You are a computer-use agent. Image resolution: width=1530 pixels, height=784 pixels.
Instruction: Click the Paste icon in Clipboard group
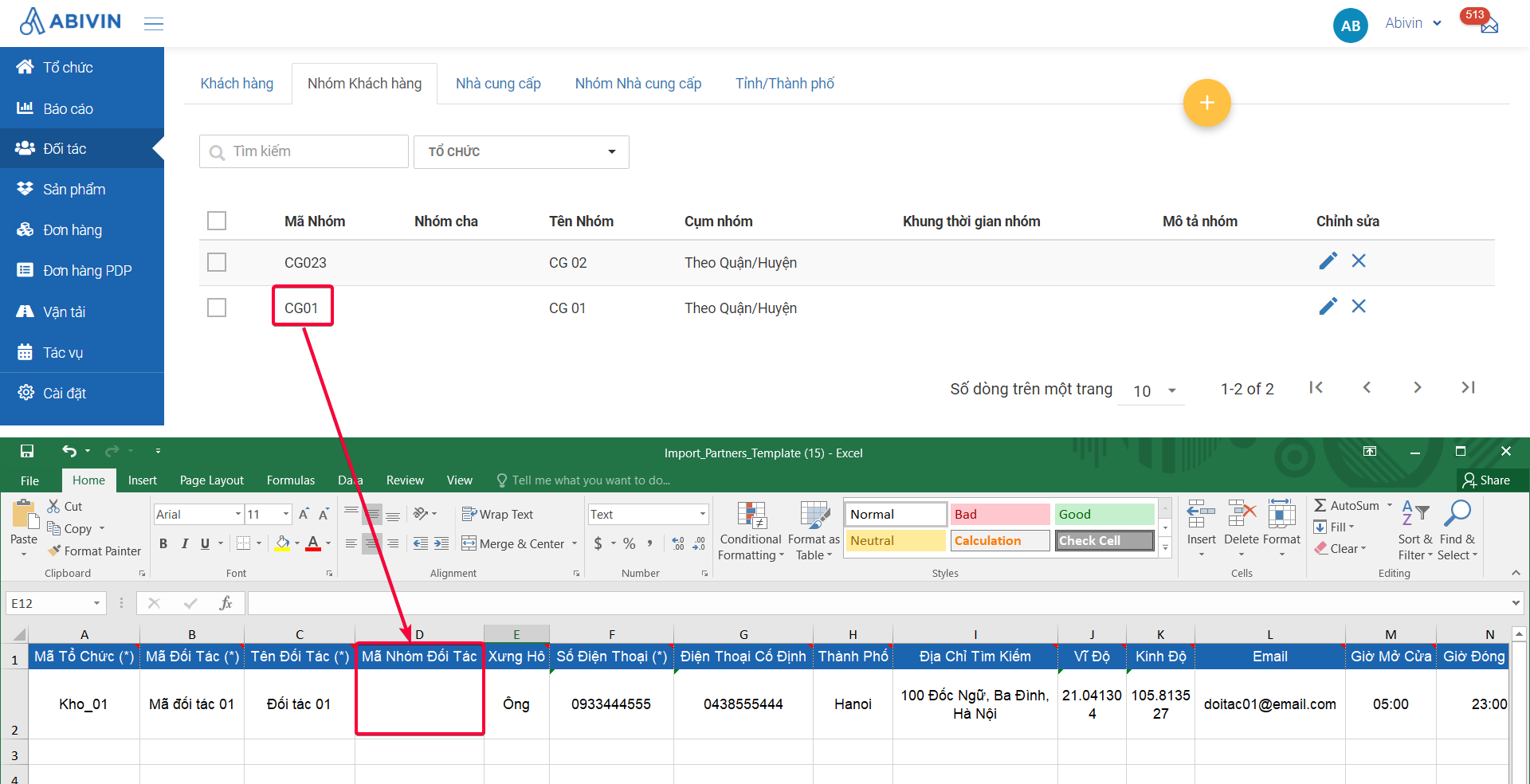[x=24, y=514]
